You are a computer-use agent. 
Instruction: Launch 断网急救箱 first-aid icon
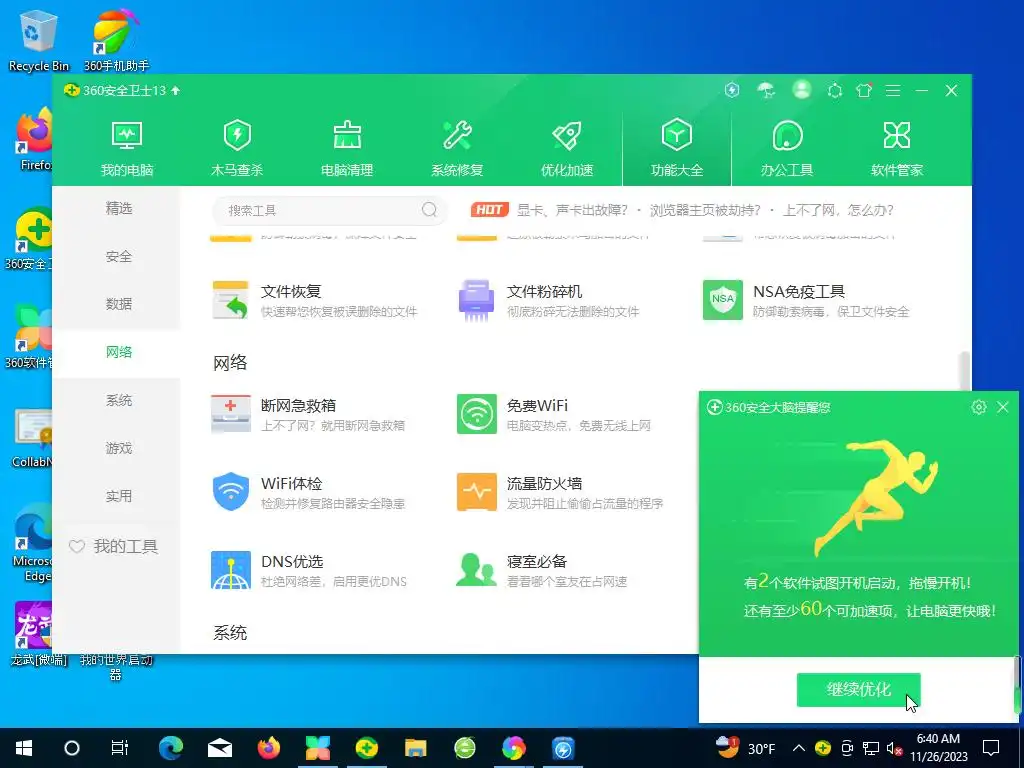231,414
